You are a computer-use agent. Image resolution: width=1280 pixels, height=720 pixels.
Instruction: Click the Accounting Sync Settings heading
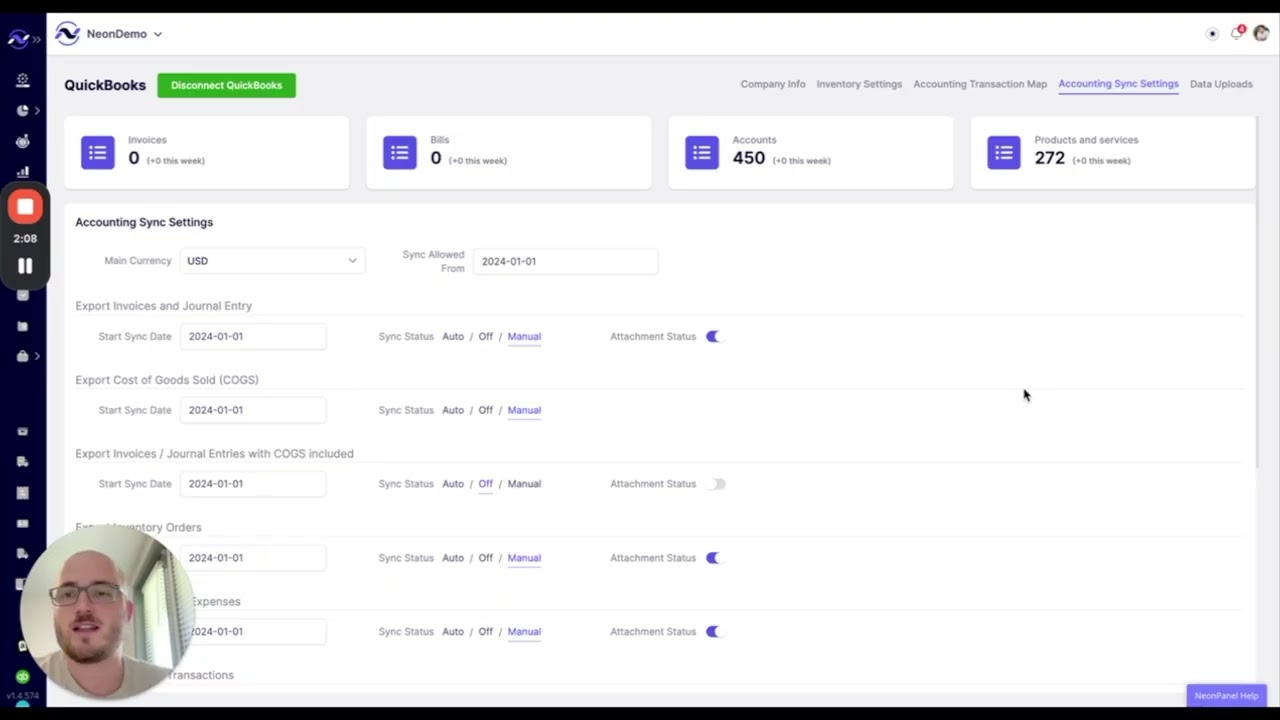click(144, 222)
